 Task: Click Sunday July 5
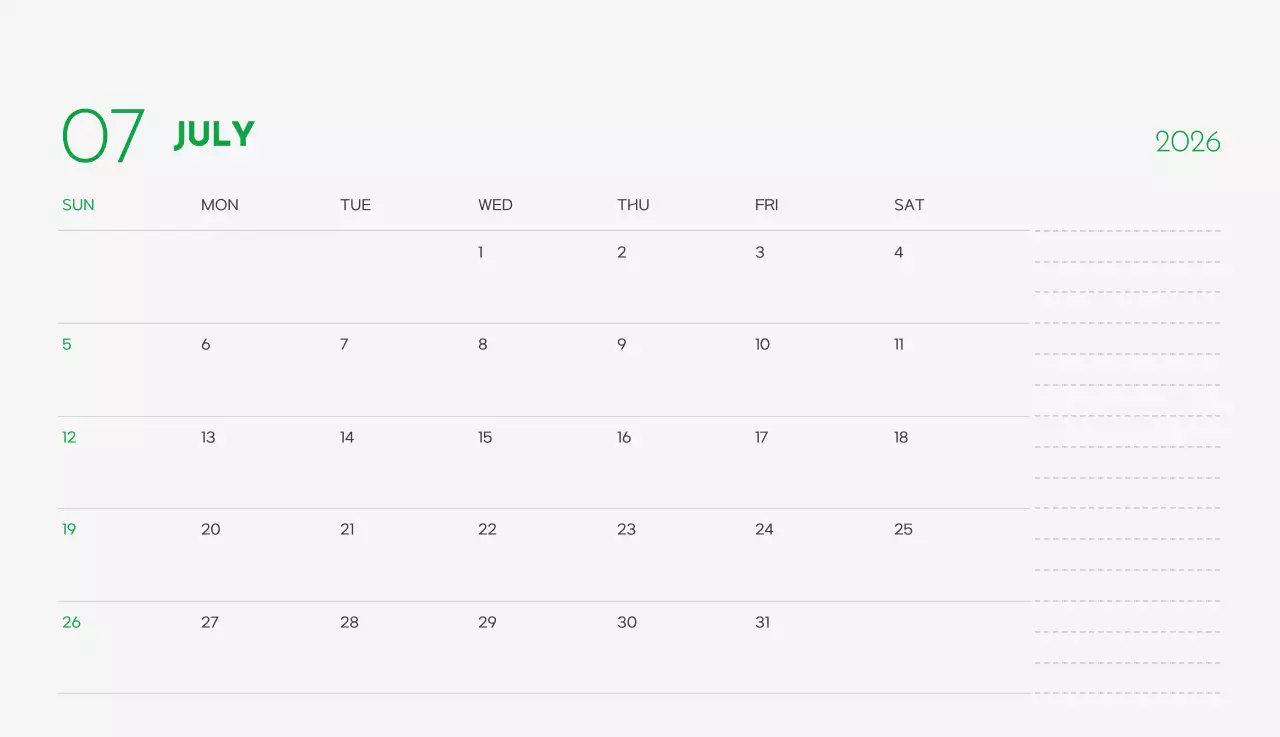pos(67,345)
